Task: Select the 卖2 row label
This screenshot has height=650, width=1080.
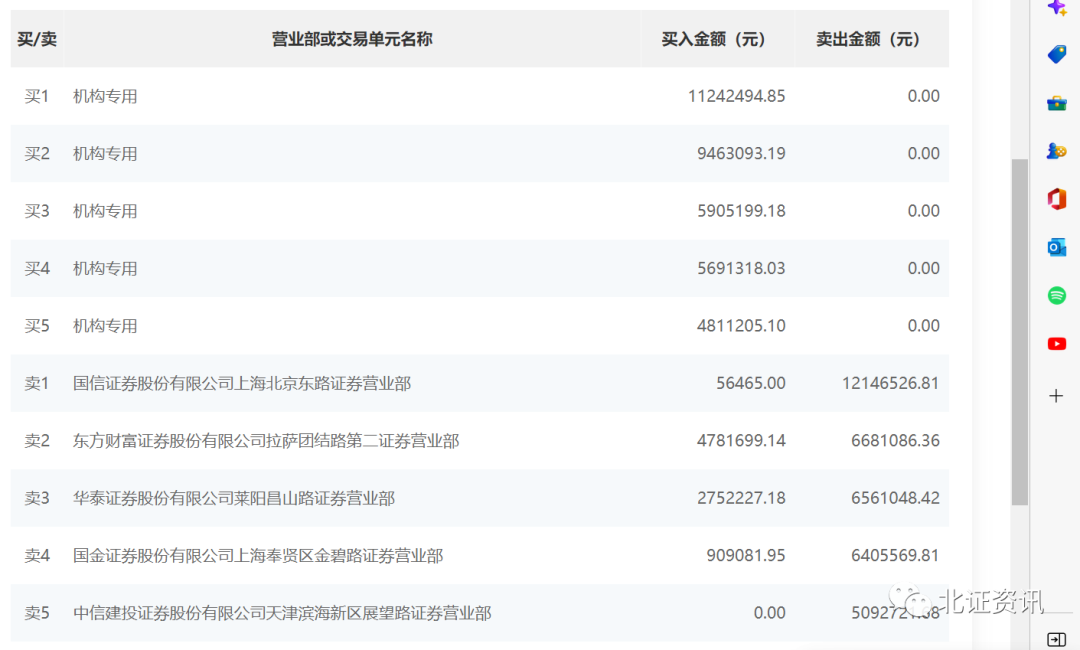Action: (x=37, y=441)
